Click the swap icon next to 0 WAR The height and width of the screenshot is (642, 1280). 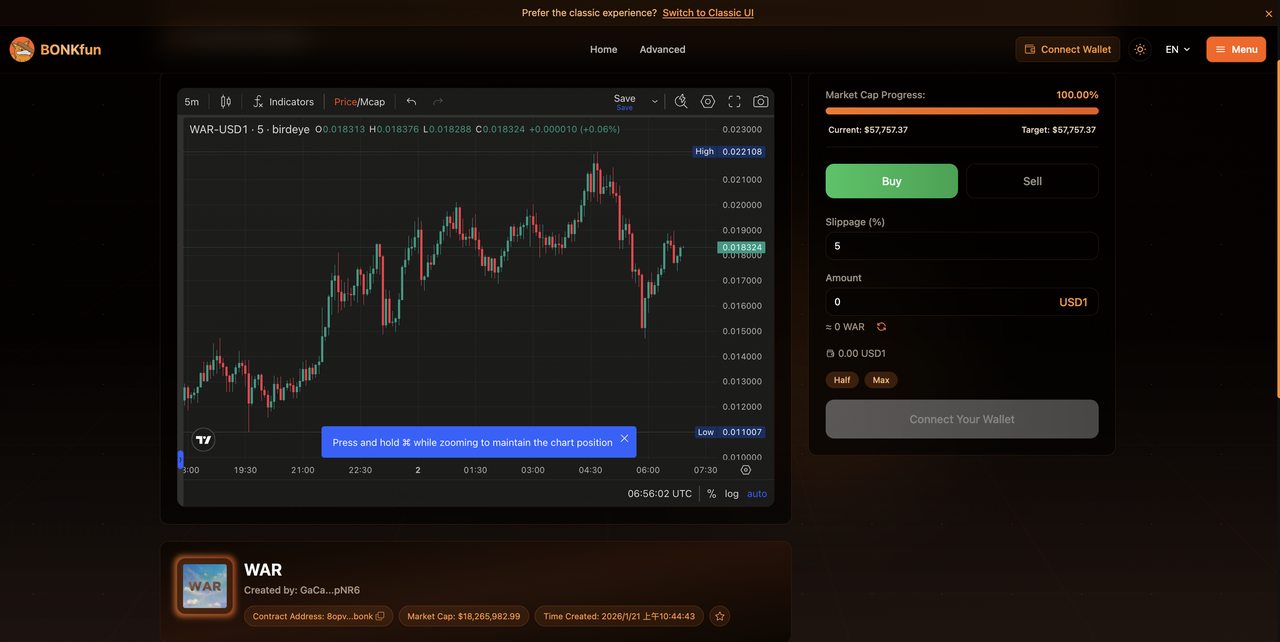(x=881, y=327)
